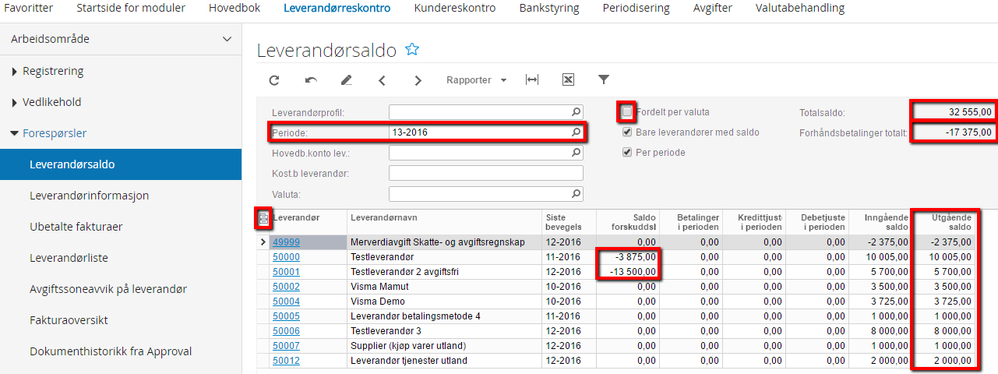
Task: Collapse the Arbeidsområde chevron
Action: (227, 39)
